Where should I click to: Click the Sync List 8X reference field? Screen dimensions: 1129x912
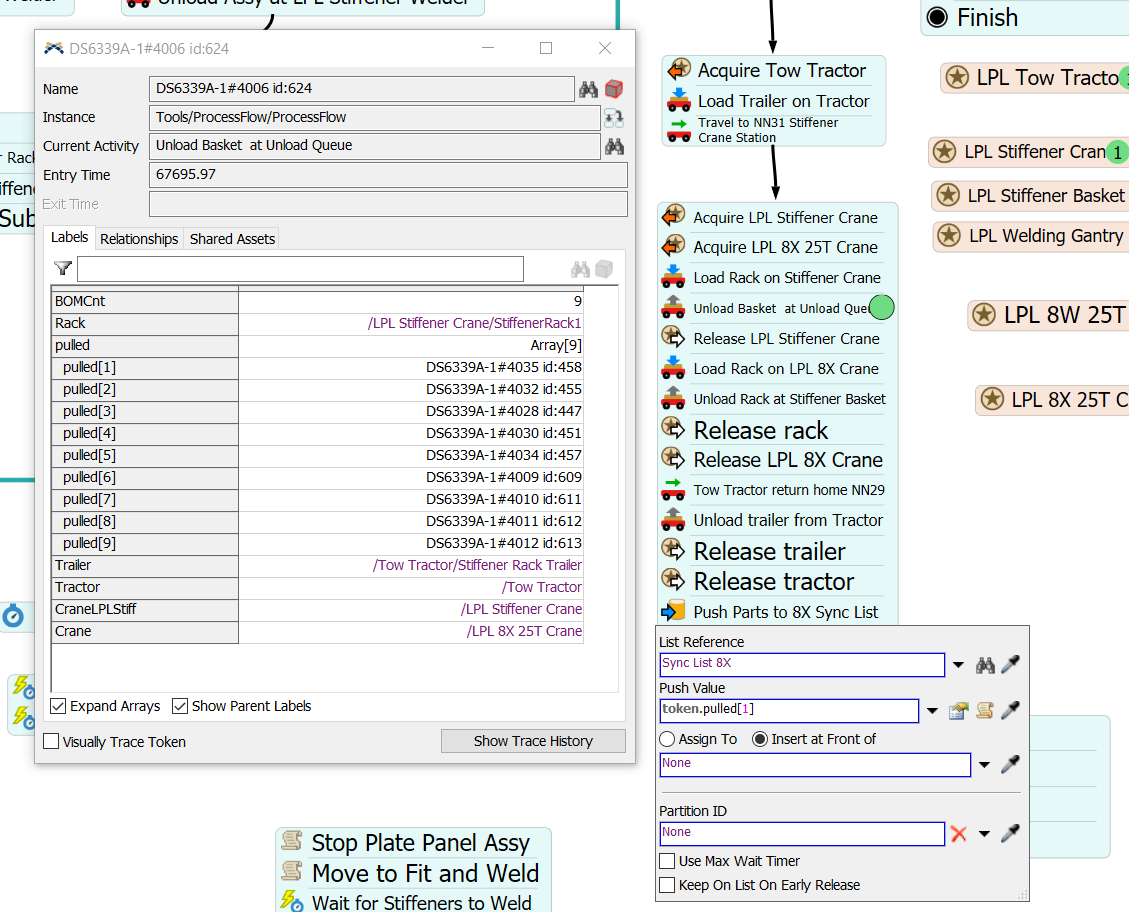click(802, 664)
